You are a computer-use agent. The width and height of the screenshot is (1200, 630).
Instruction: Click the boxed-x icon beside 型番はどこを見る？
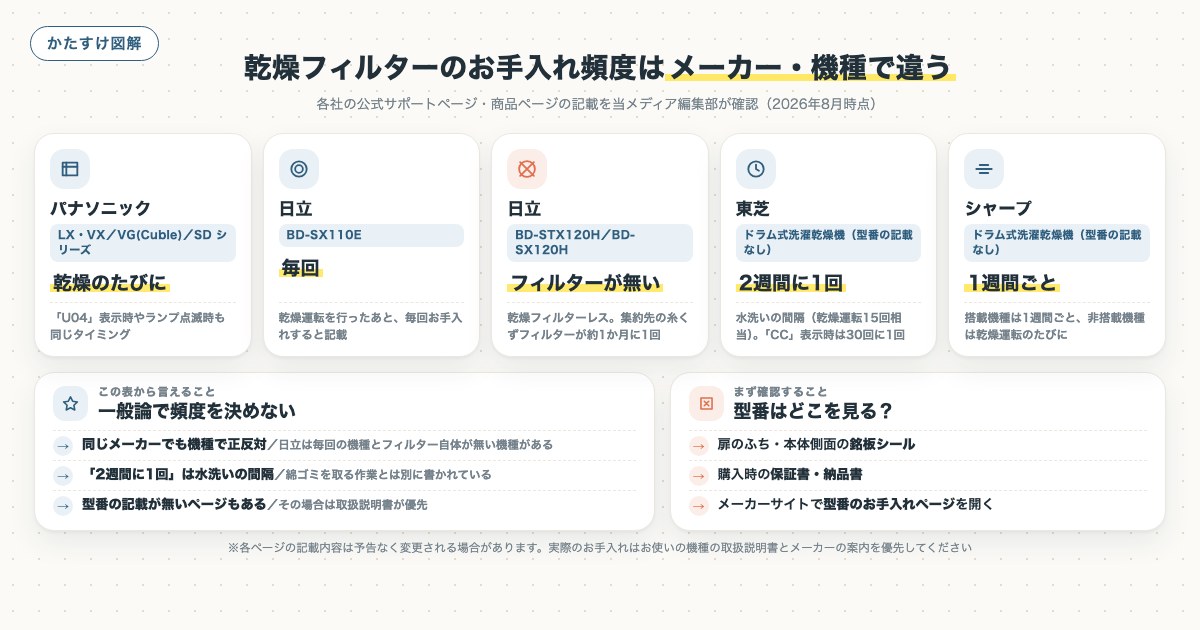(x=706, y=404)
